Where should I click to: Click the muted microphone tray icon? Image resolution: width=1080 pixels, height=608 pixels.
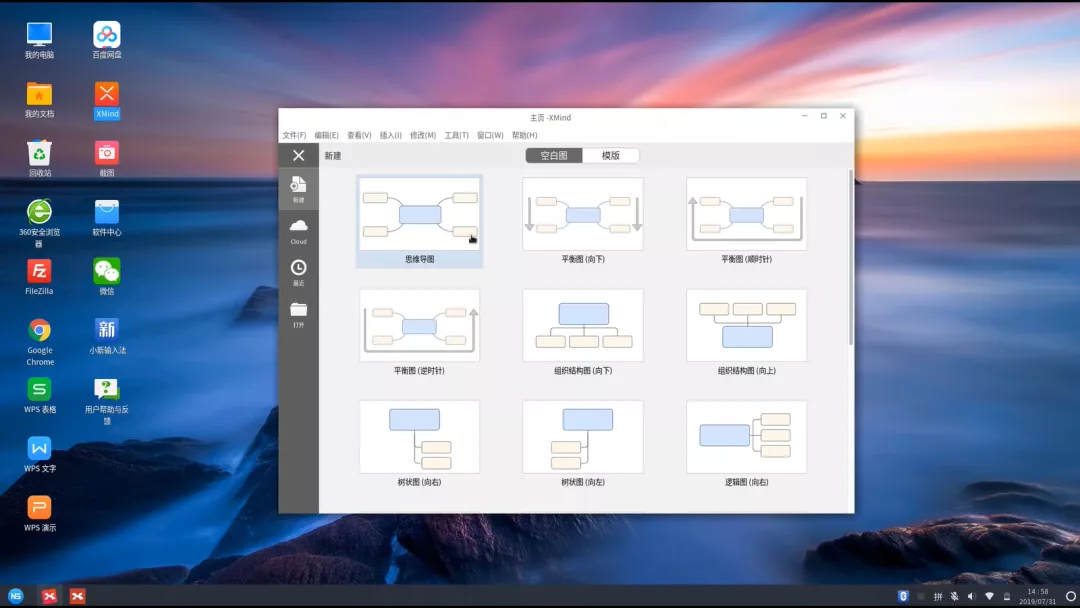tap(955, 596)
